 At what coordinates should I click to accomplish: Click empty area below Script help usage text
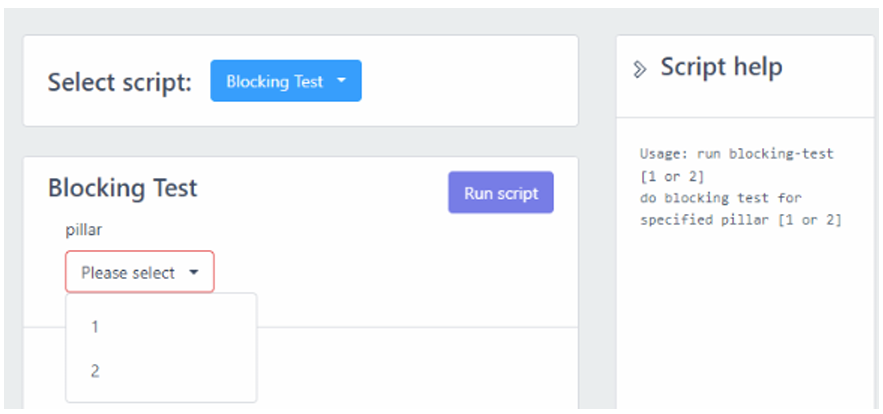point(744,320)
